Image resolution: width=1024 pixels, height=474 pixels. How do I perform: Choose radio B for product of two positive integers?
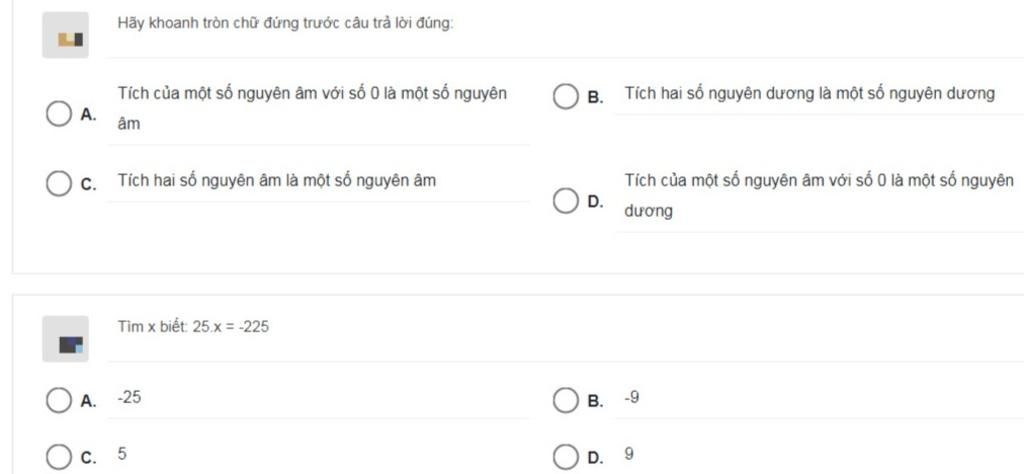coord(565,96)
